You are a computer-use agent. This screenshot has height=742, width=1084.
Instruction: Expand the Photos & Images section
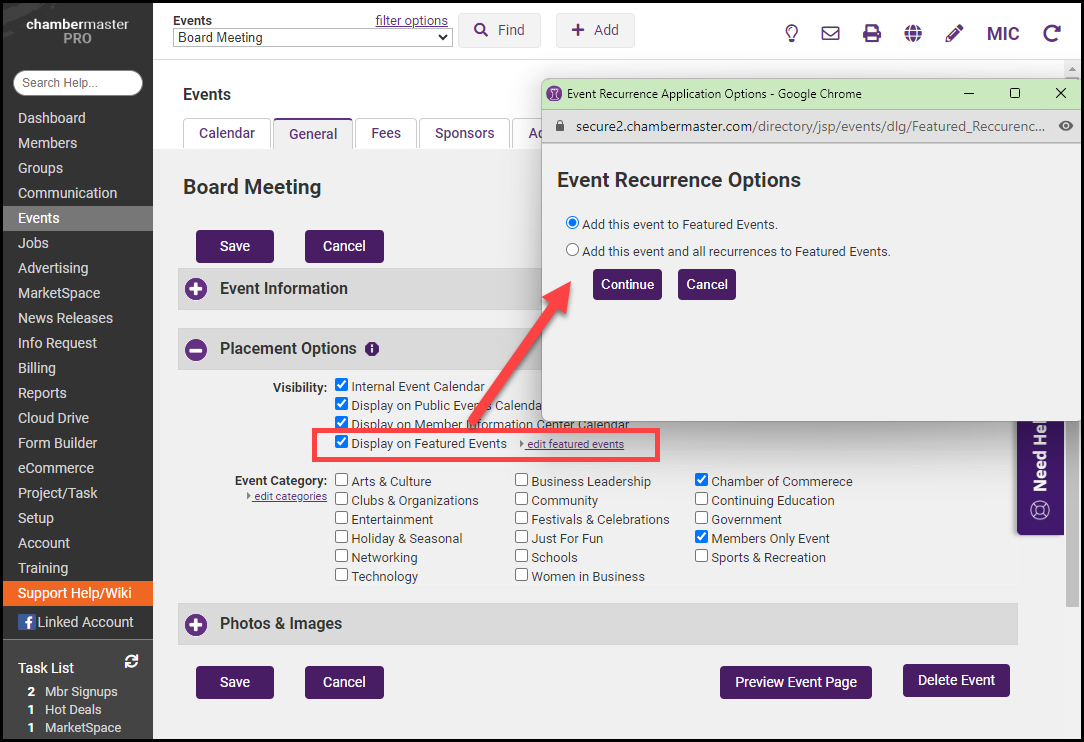[x=197, y=624]
